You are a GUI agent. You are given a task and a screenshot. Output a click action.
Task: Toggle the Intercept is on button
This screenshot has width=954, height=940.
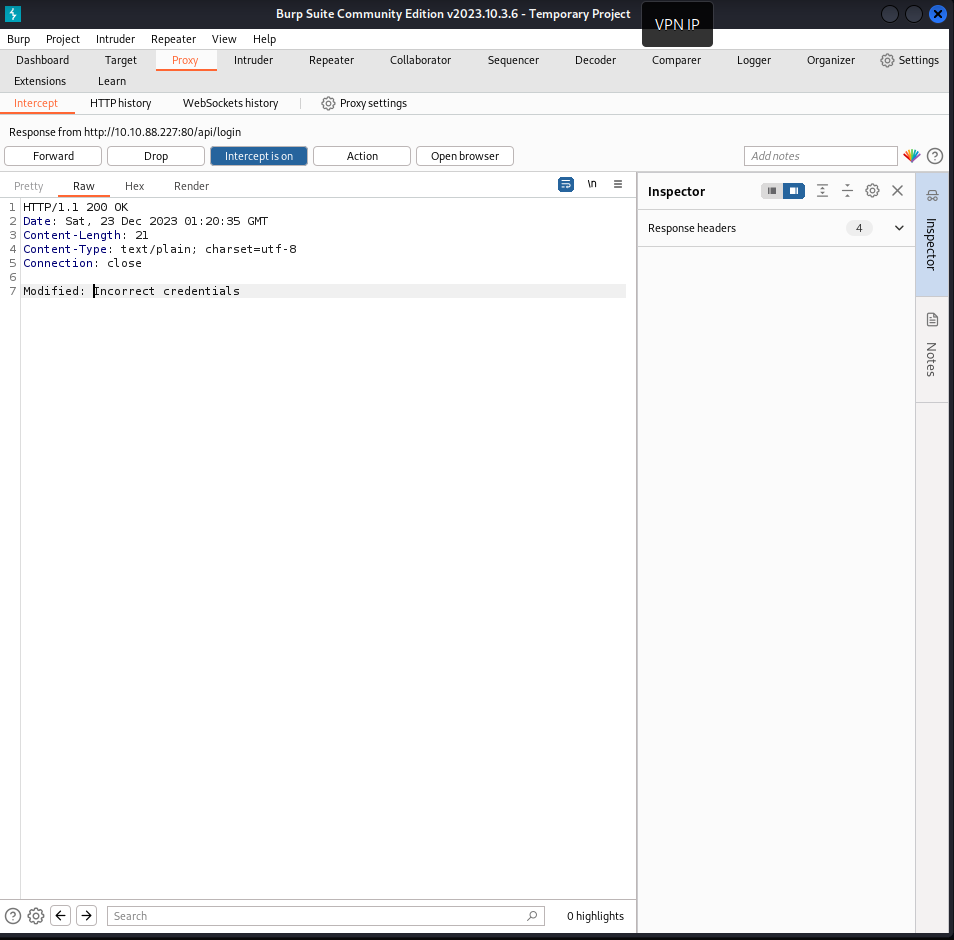pyautogui.click(x=259, y=156)
